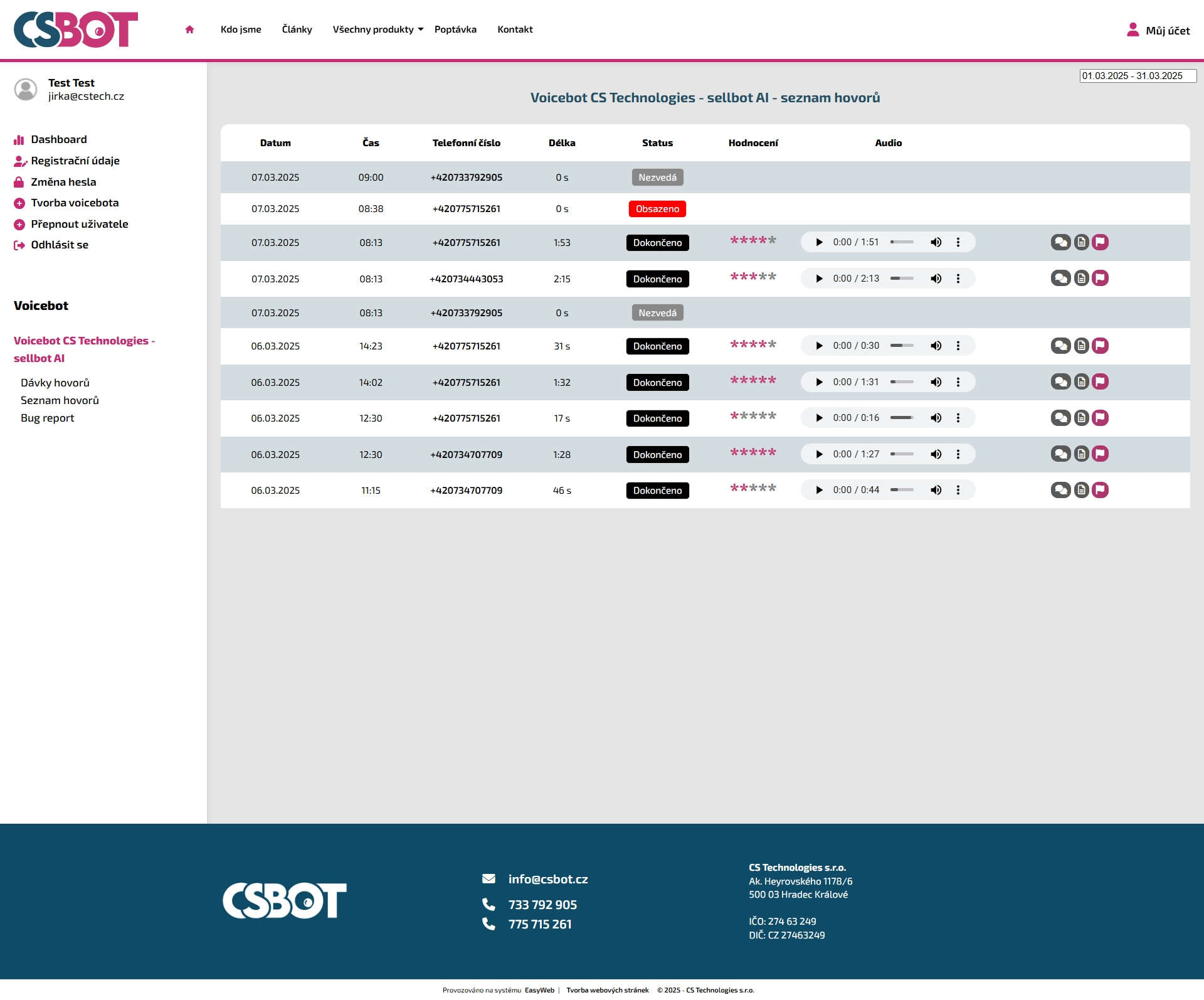The width and height of the screenshot is (1204, 1000).
Task: Click the Můj účet user icon
Action: (1133, 29)
